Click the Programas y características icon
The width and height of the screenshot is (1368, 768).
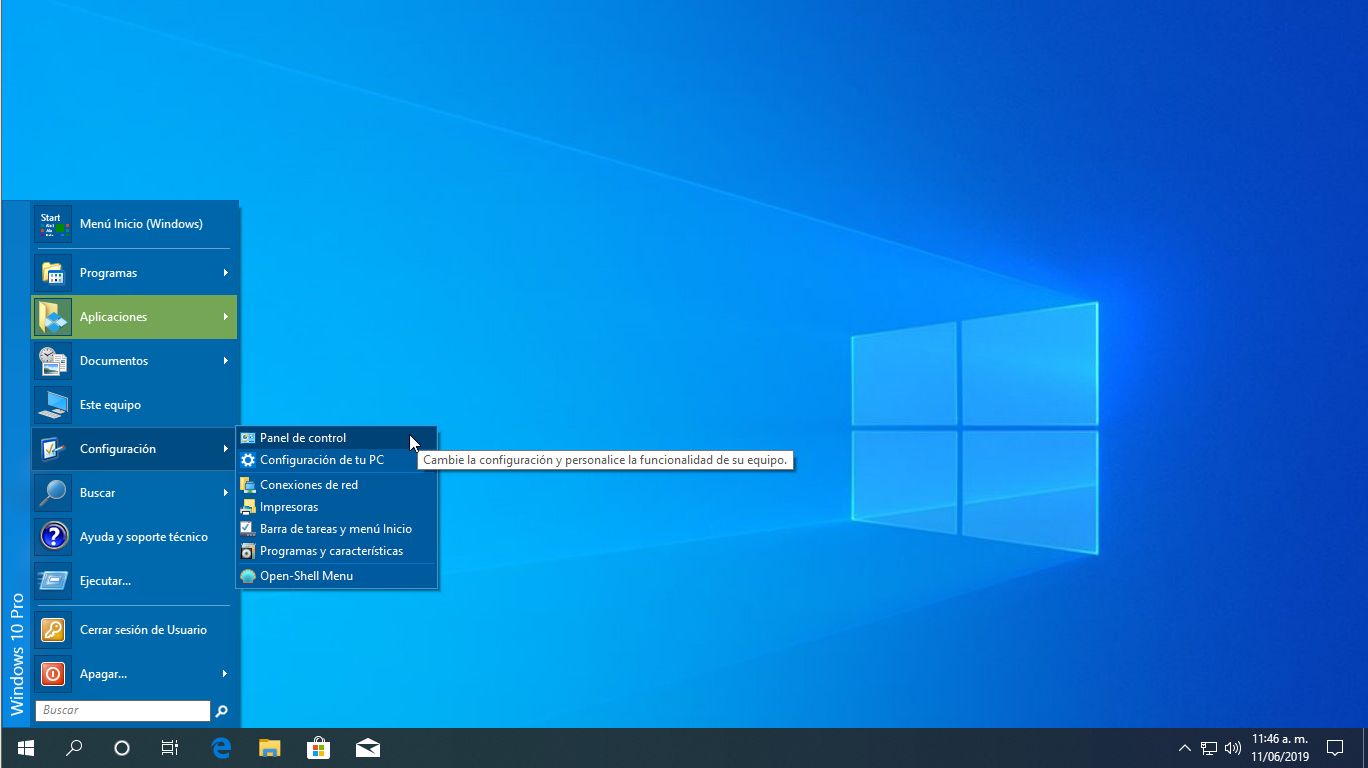pos(248,551)
